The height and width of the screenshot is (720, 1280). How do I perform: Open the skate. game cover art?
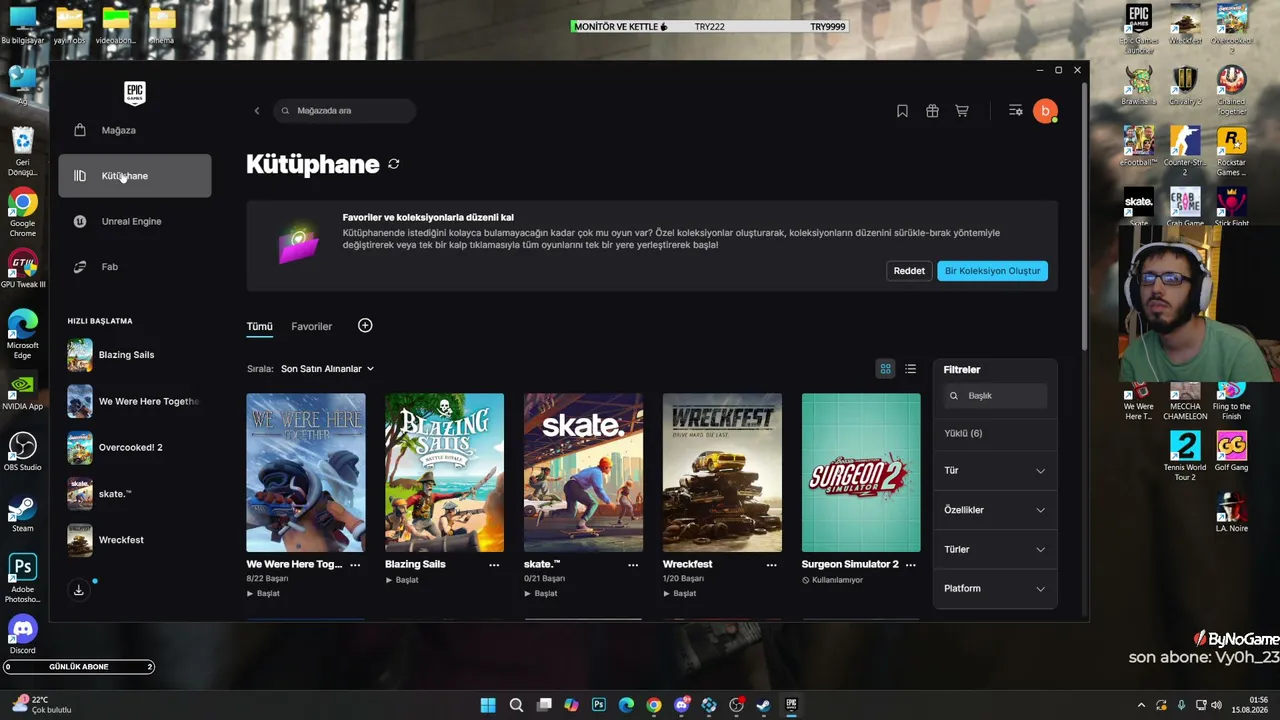point(583,472)
